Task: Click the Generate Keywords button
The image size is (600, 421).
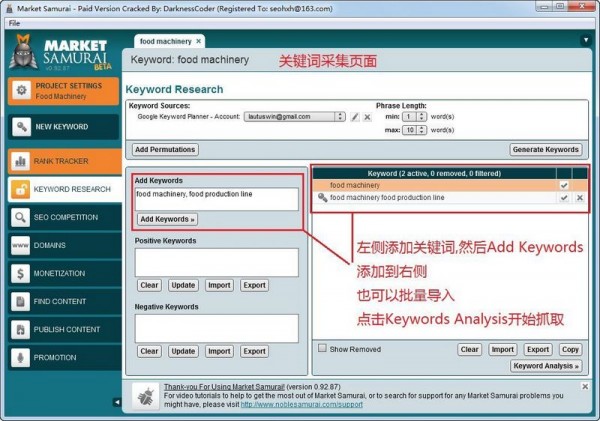Action: pos(546,150)
